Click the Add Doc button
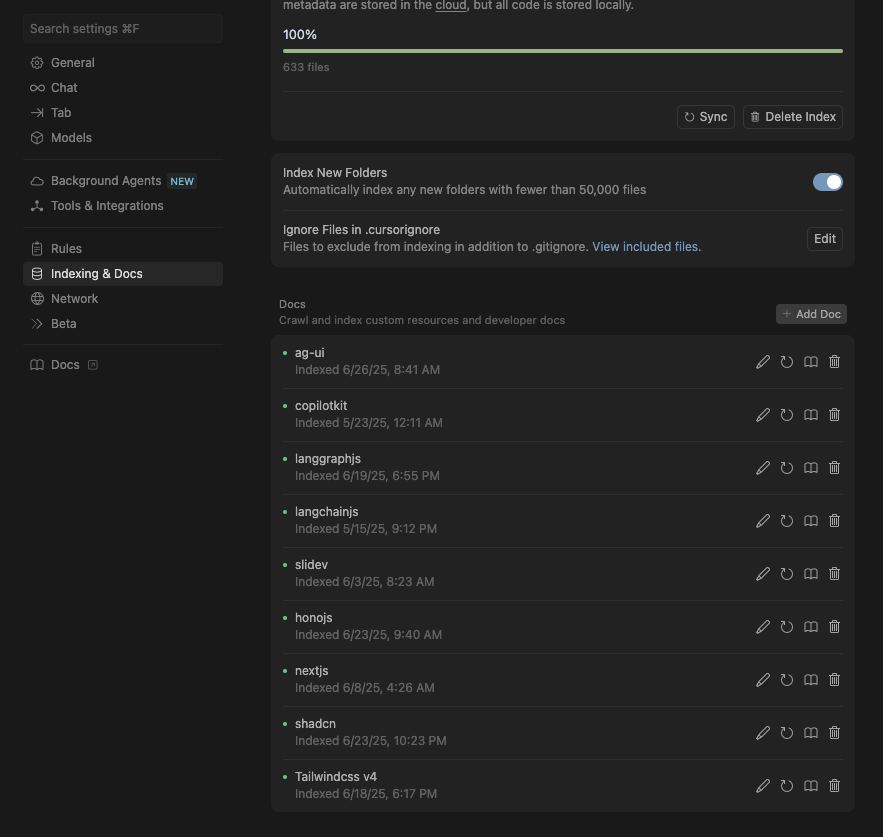This screenshot has width=883, height=837. click(x=811, y=314)
